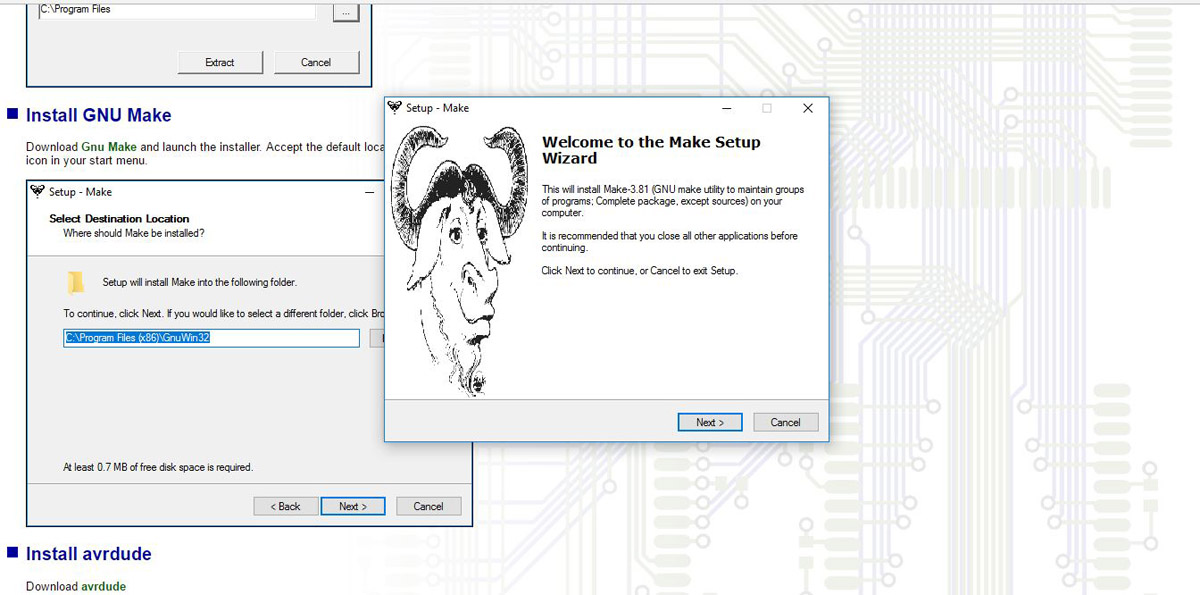Click Cancel next to the Extract button
Viewport: 1200px width, 595px height.
pyautogui.click(x=316, y=62)
